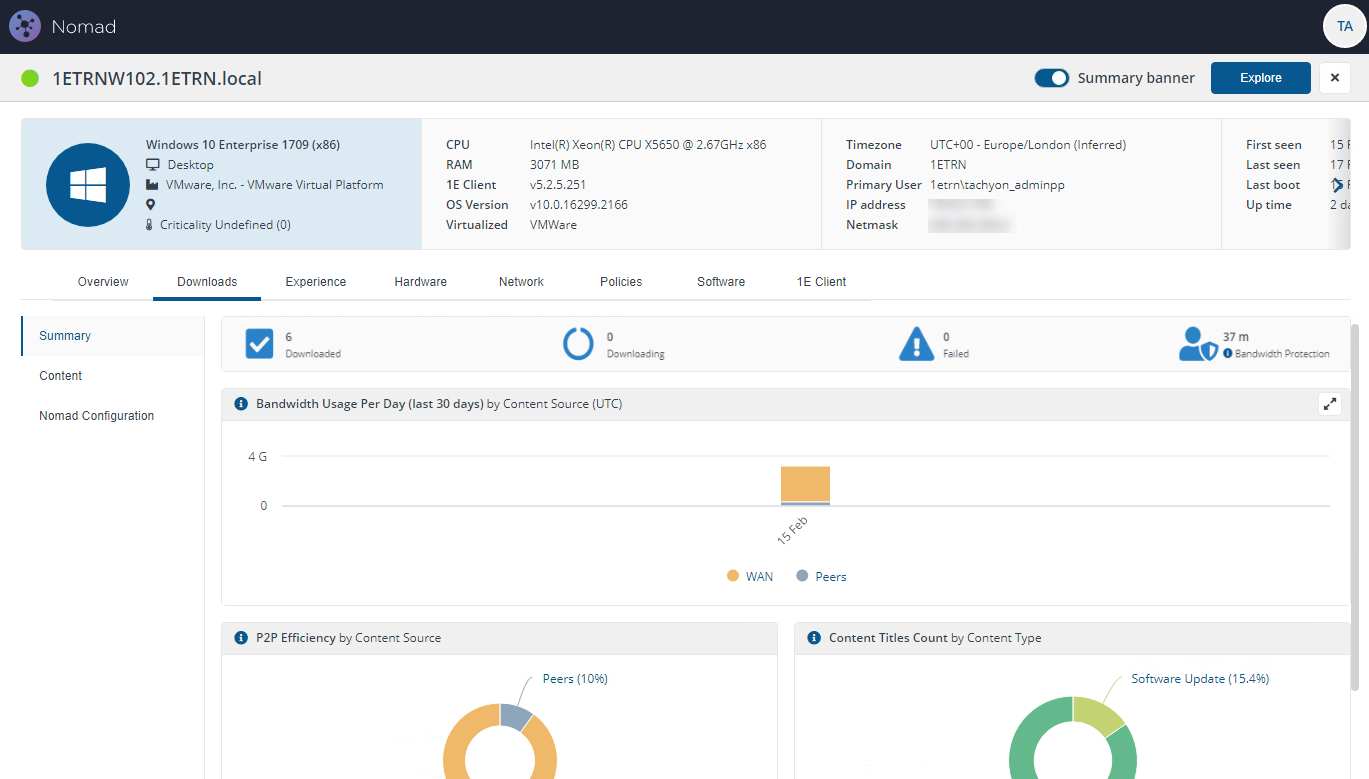Click the WAN bar for 15 Feb
The image size is (1369, 779).
(805, 484)
